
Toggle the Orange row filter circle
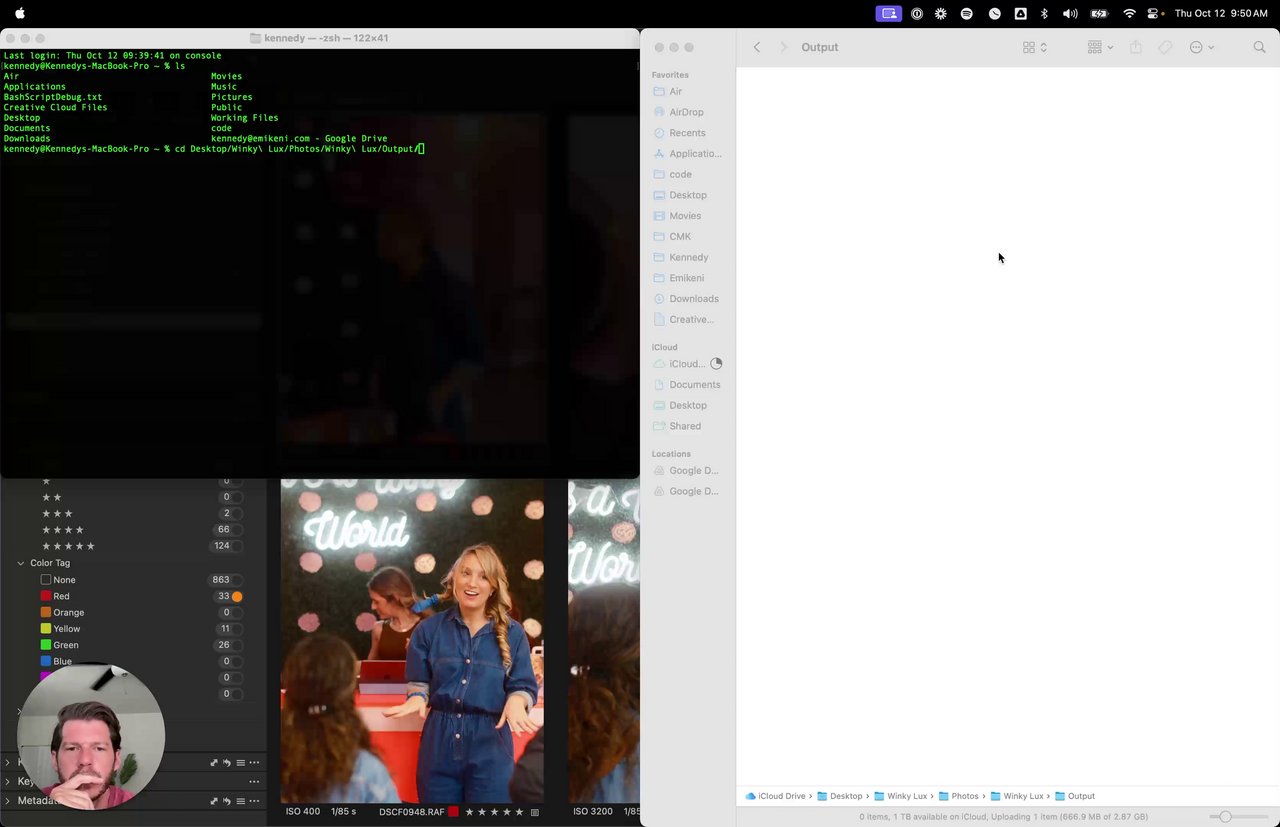tap(237, 613)
